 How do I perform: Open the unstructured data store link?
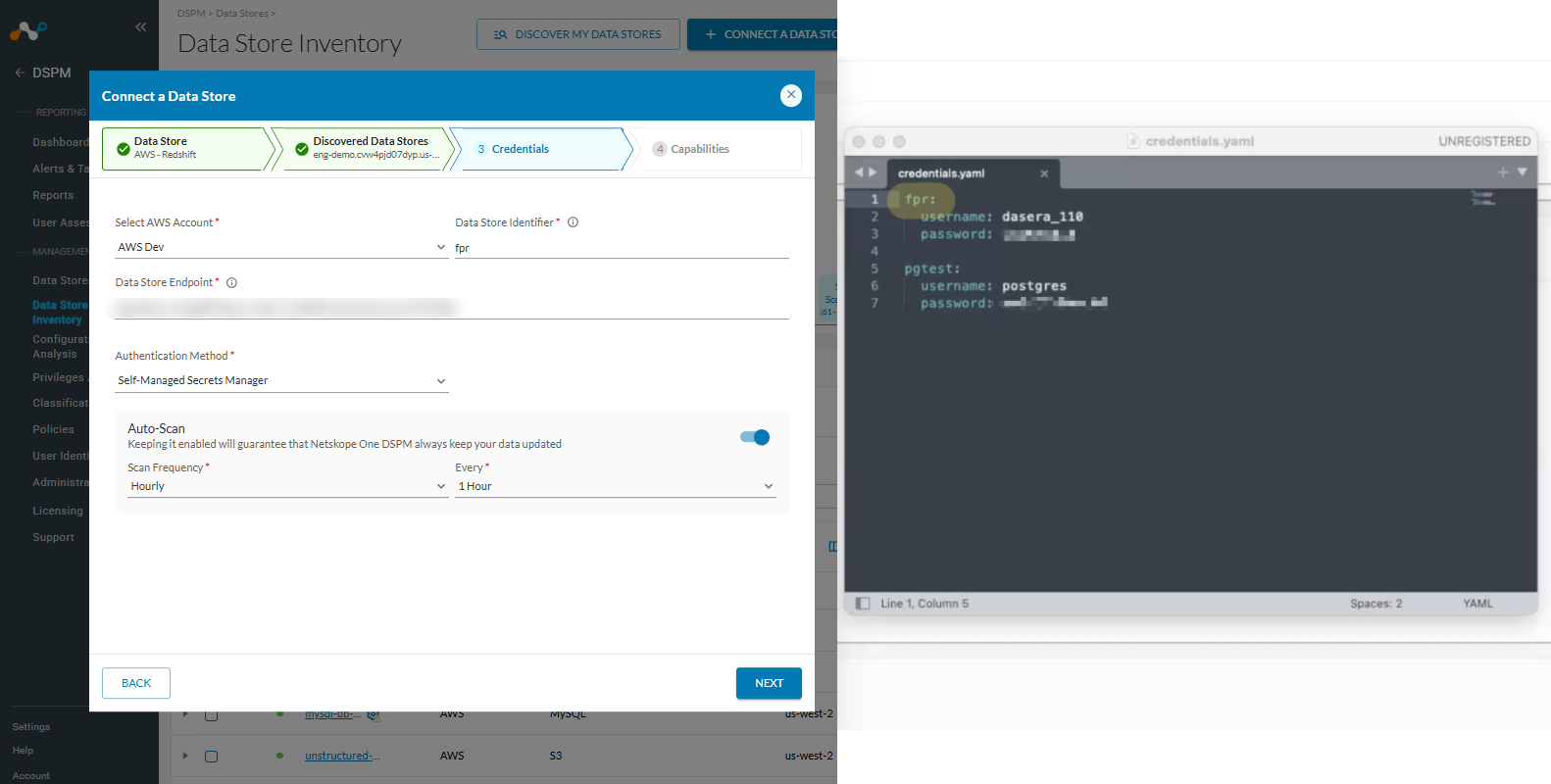click(342, 756)
